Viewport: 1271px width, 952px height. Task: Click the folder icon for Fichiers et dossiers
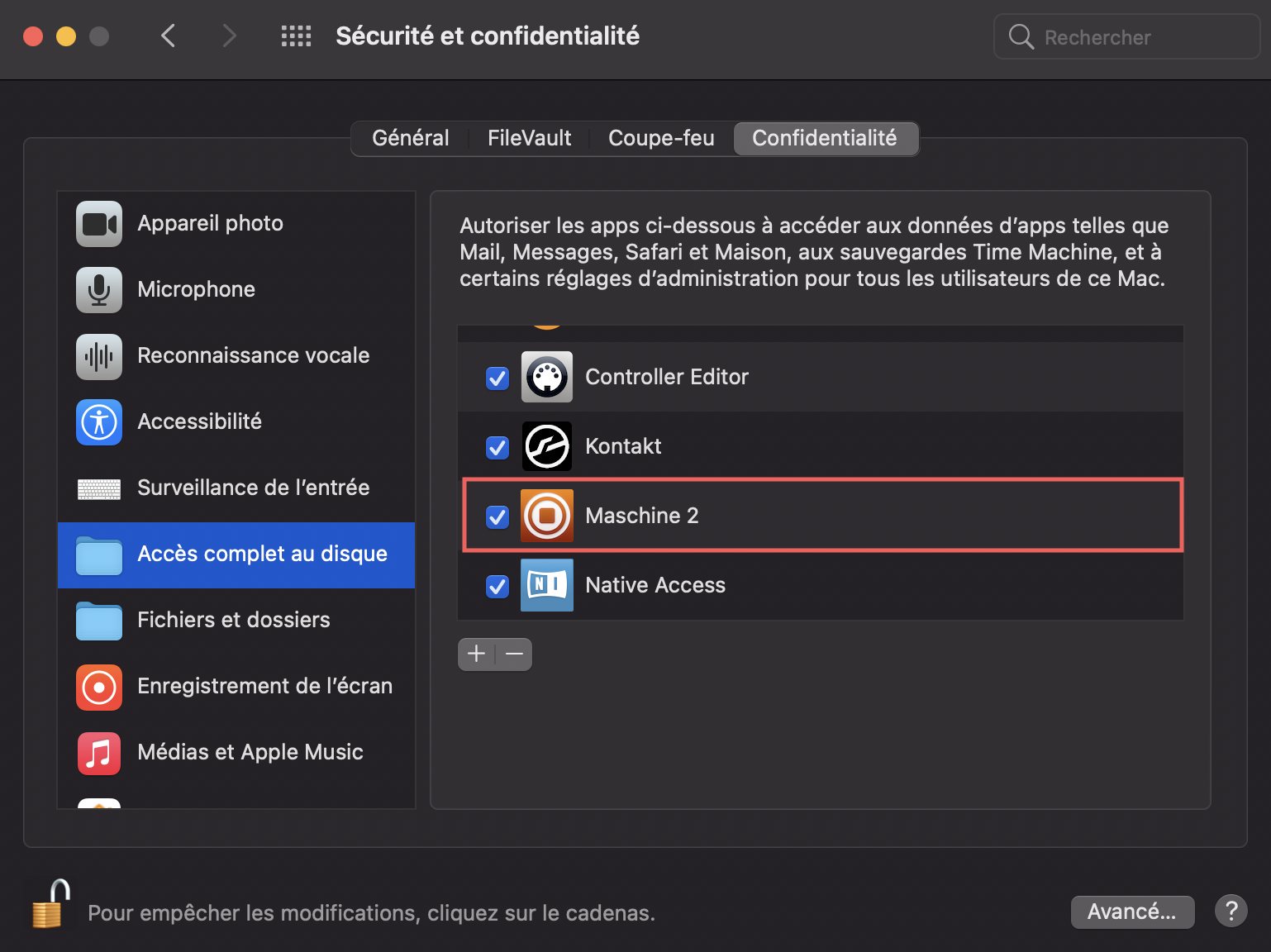pyautogui.click(x=99, y=621)
